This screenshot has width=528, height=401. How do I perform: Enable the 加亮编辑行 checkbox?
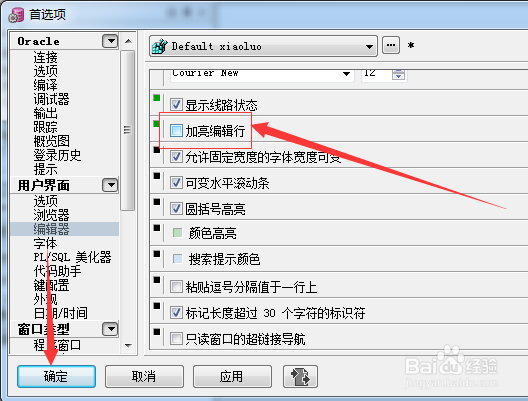[x=176, y=131]
